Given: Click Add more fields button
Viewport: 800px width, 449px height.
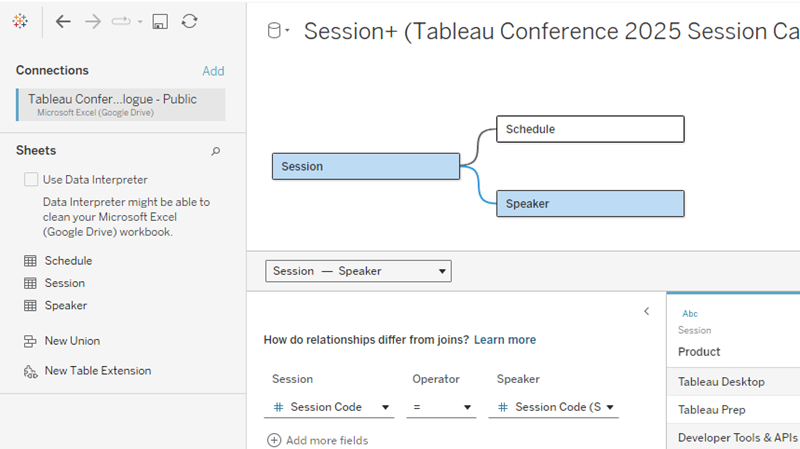Looking at the screenshot, I should [x=318, y=440].
